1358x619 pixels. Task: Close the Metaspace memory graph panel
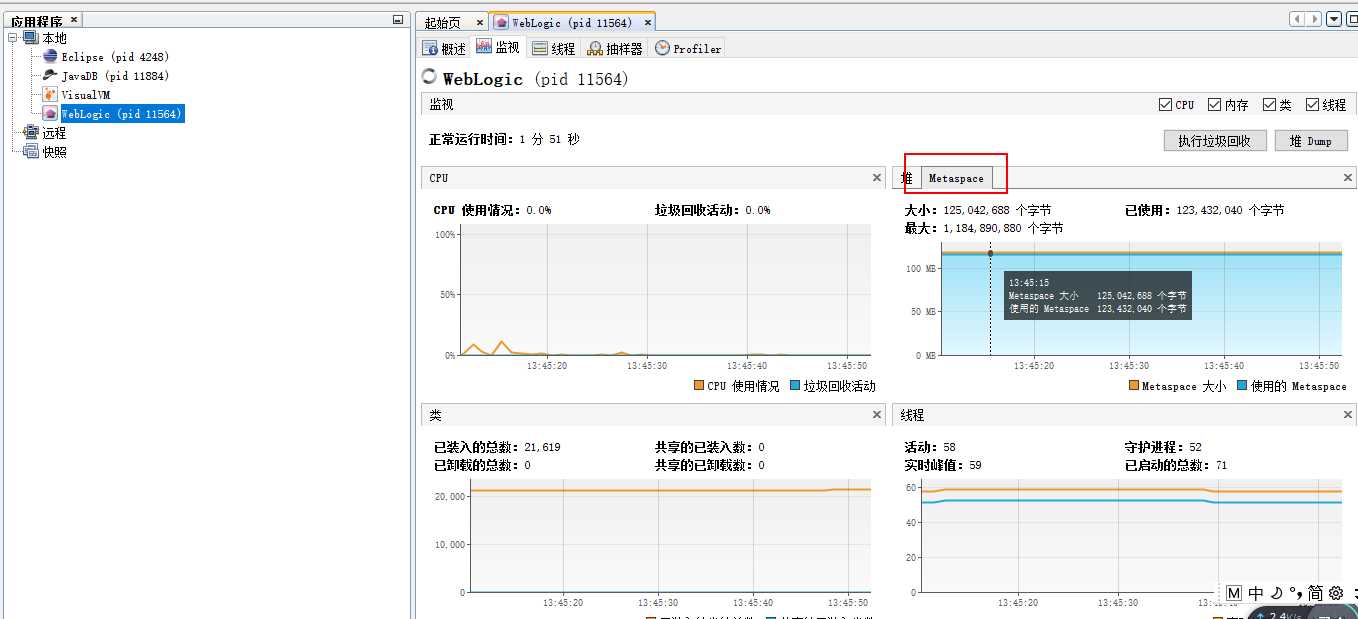[1347, 178]
